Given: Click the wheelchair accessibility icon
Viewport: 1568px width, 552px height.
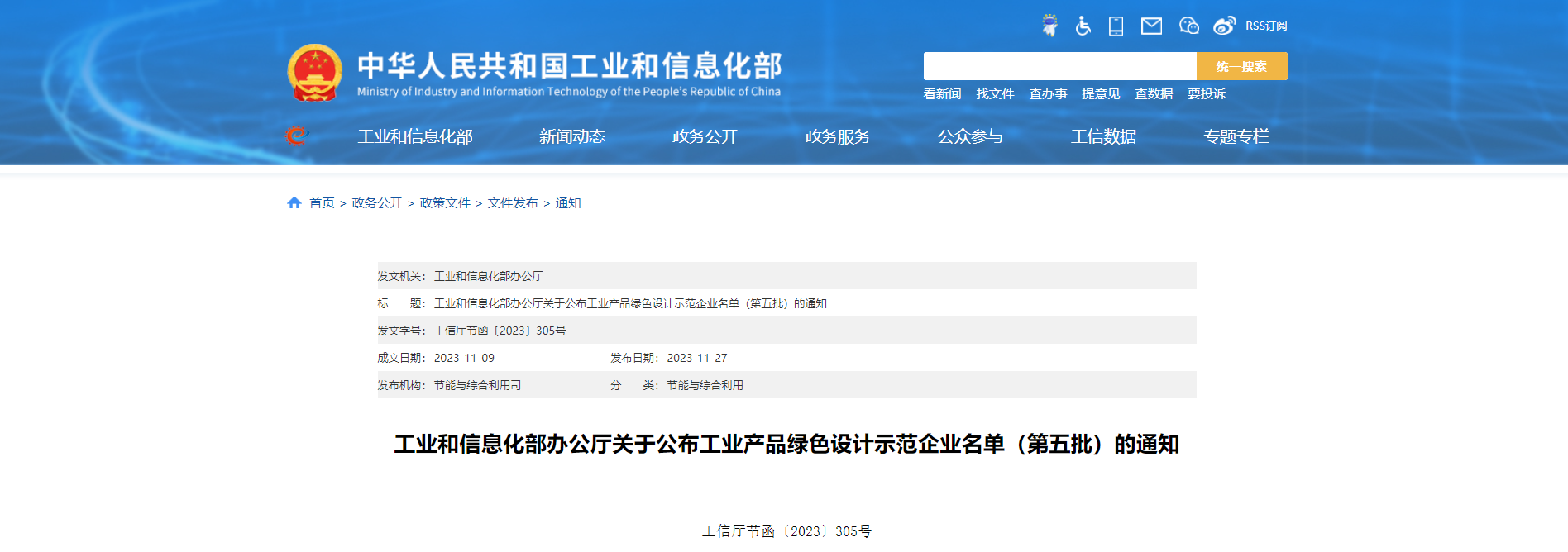Looking at the screenshot, I should coord(1083,26).
